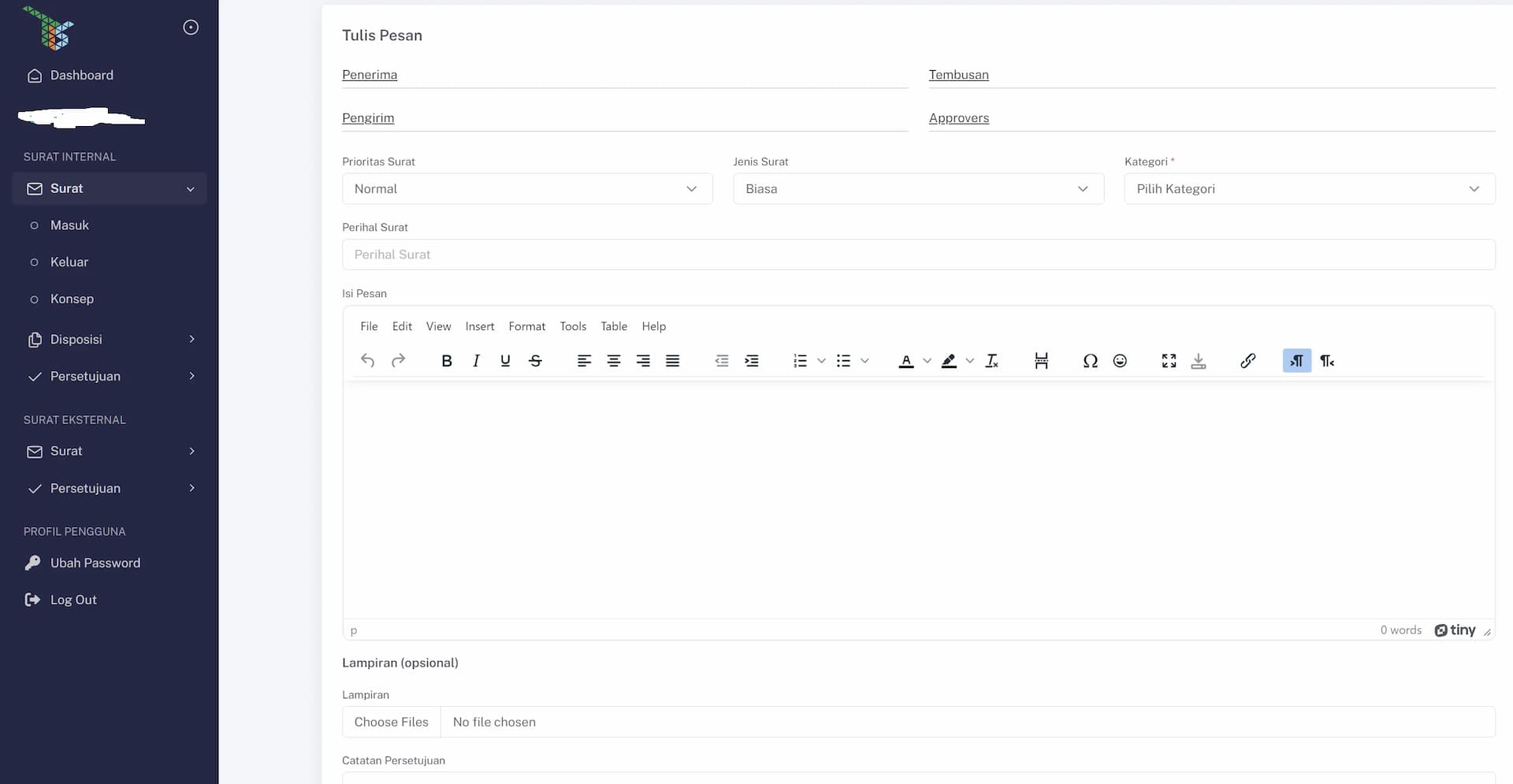Open Jenis Surat dropdown
Screen dimensions: 1513x784
pyautogui.click(x=918, y=189)
